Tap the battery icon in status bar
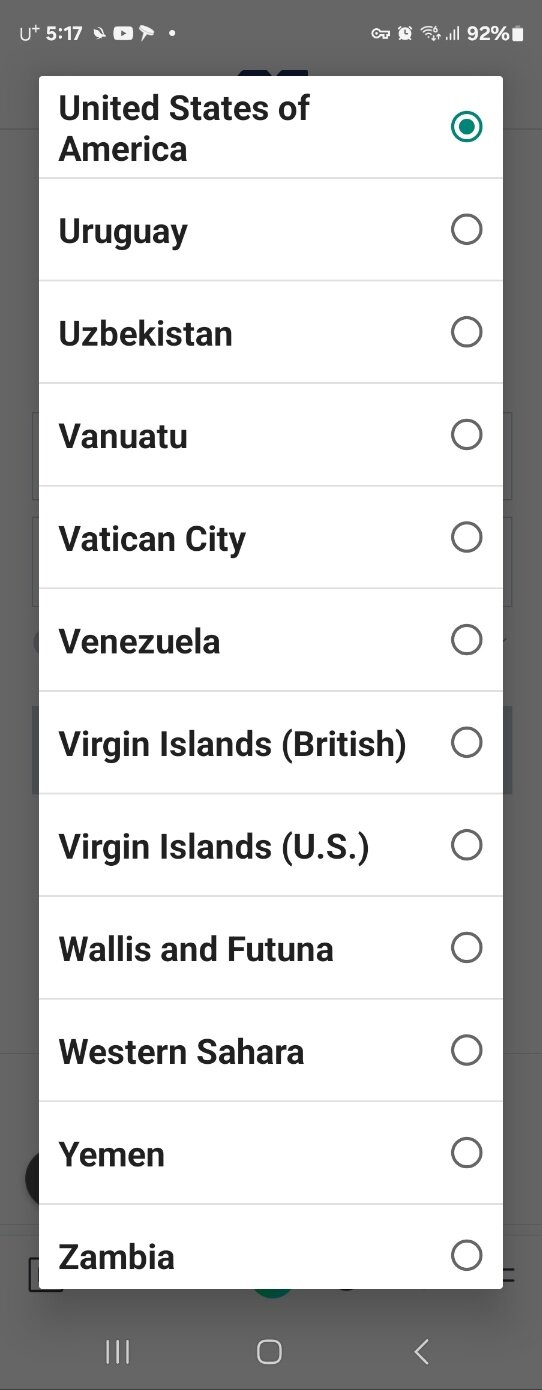This screenshot has height=1390, width=542. pos(517,33)
